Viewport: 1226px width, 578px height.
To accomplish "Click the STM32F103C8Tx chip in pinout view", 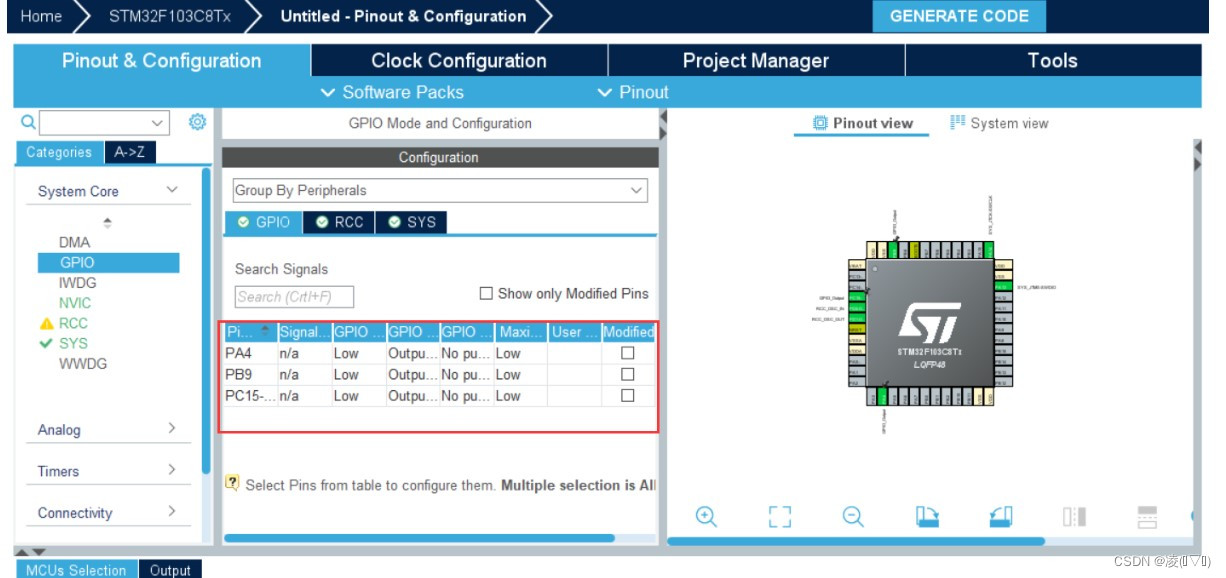I will (930, 325).
